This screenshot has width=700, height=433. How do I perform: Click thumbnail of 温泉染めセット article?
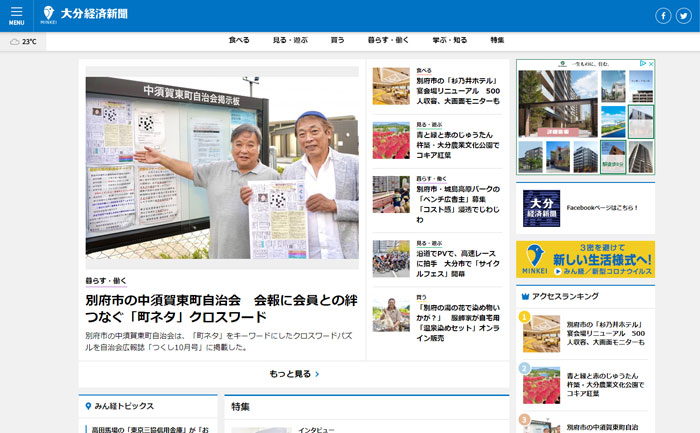pyautogui.click(x=391, y=315)
